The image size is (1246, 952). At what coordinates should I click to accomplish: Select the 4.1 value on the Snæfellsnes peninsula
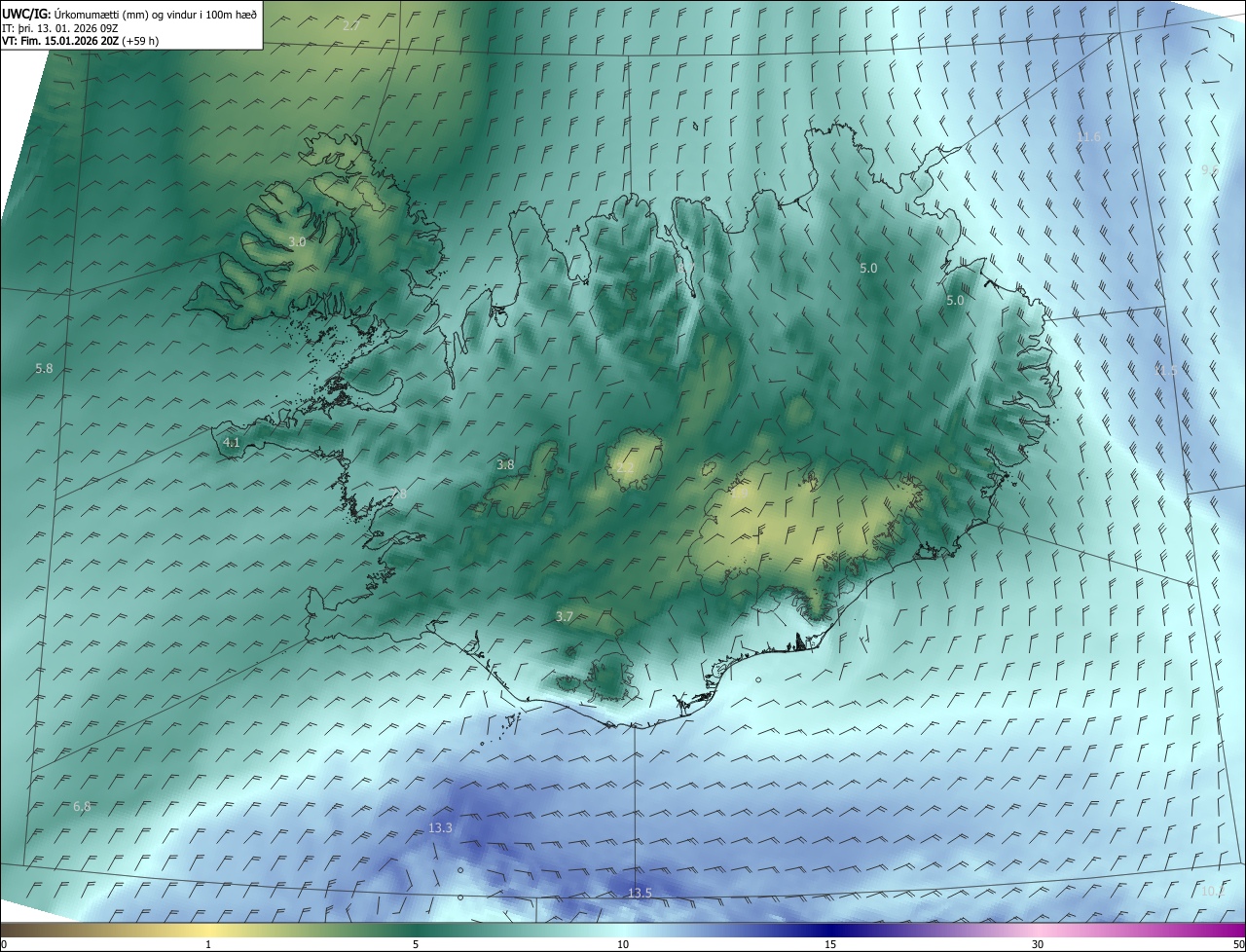(231, 443)
